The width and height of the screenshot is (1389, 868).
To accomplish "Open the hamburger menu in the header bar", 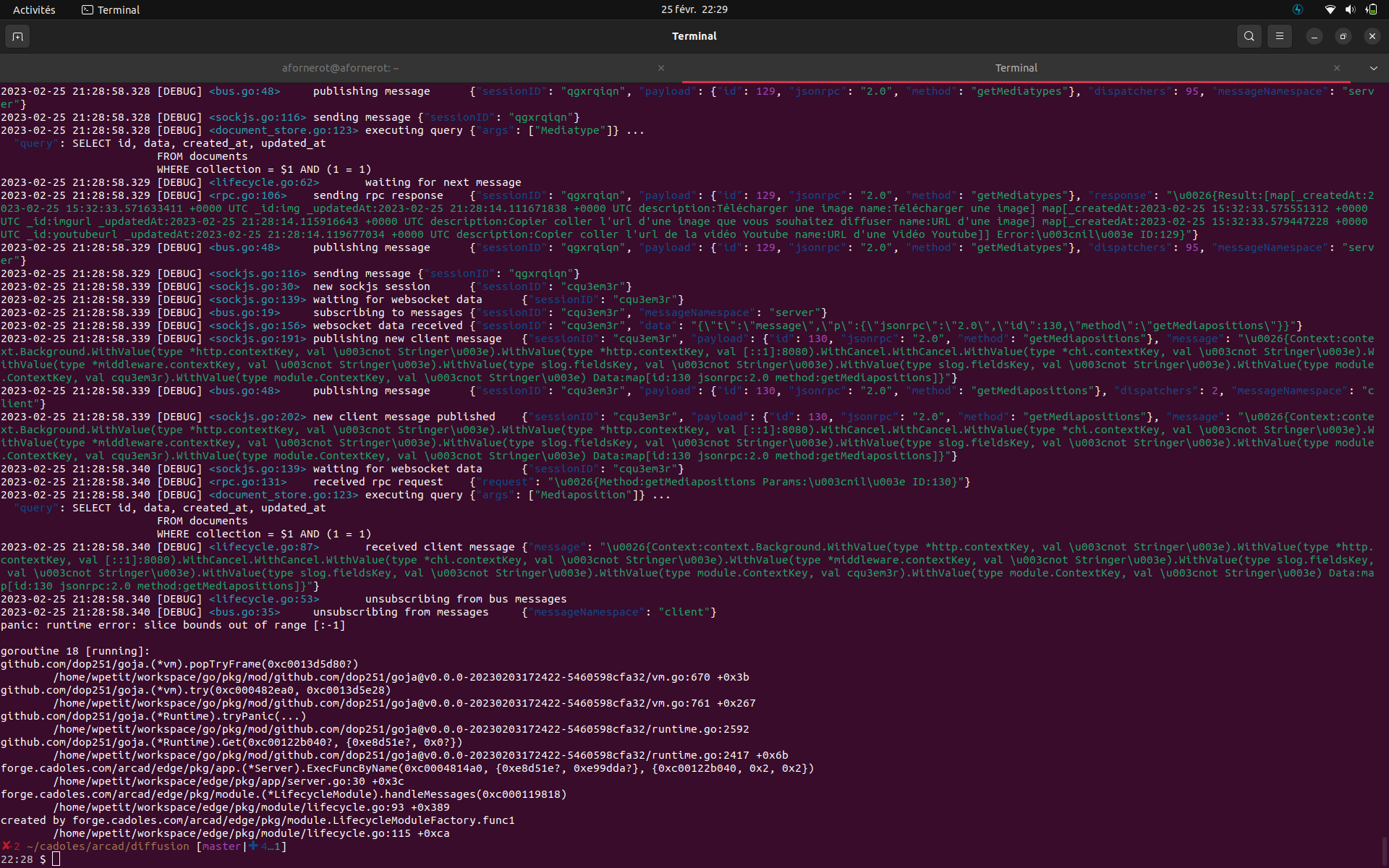I will coord(1279,36).
